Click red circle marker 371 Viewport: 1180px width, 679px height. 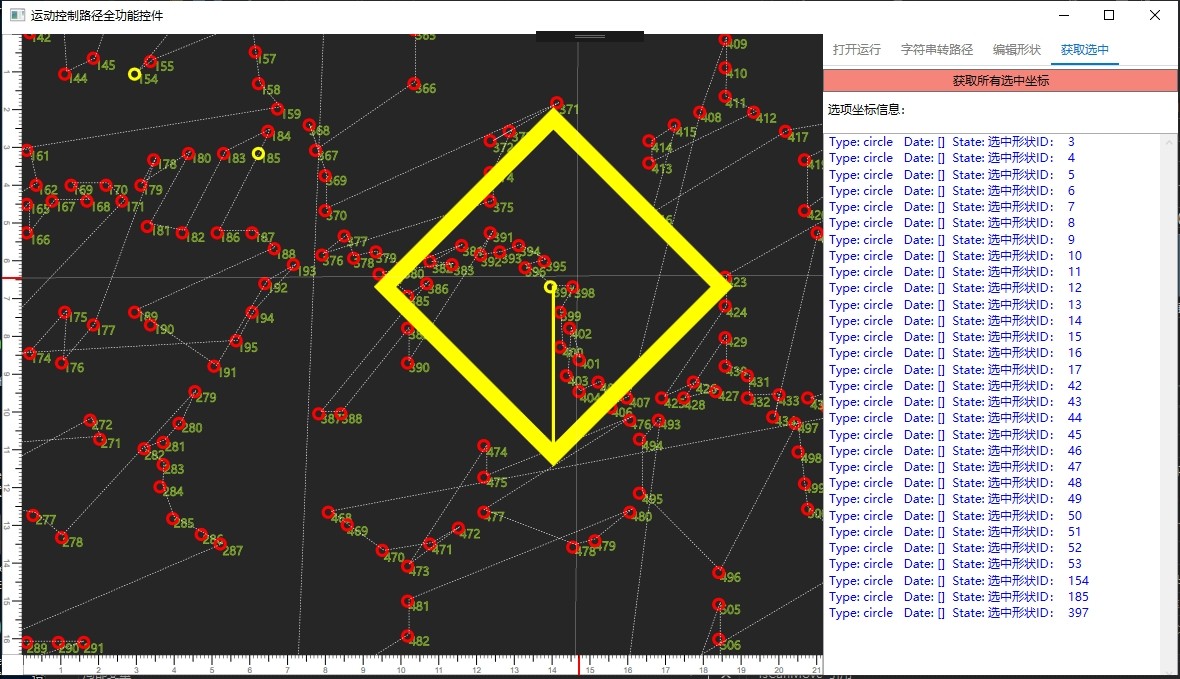[556, 102]
